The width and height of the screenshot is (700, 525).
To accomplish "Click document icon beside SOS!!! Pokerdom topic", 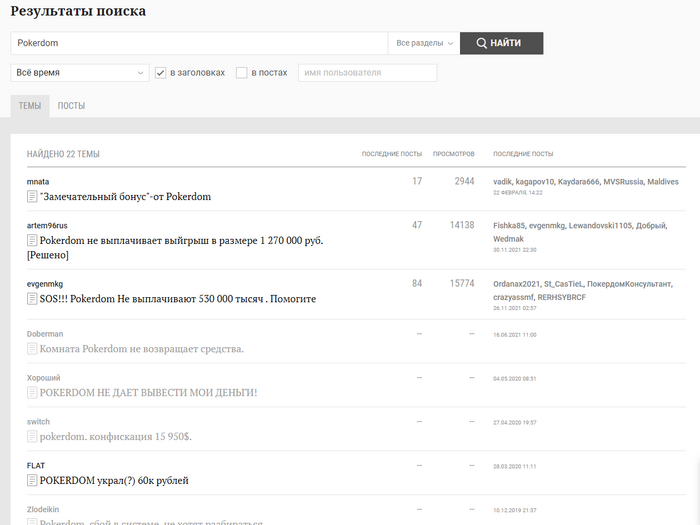I will pos(32,299).
